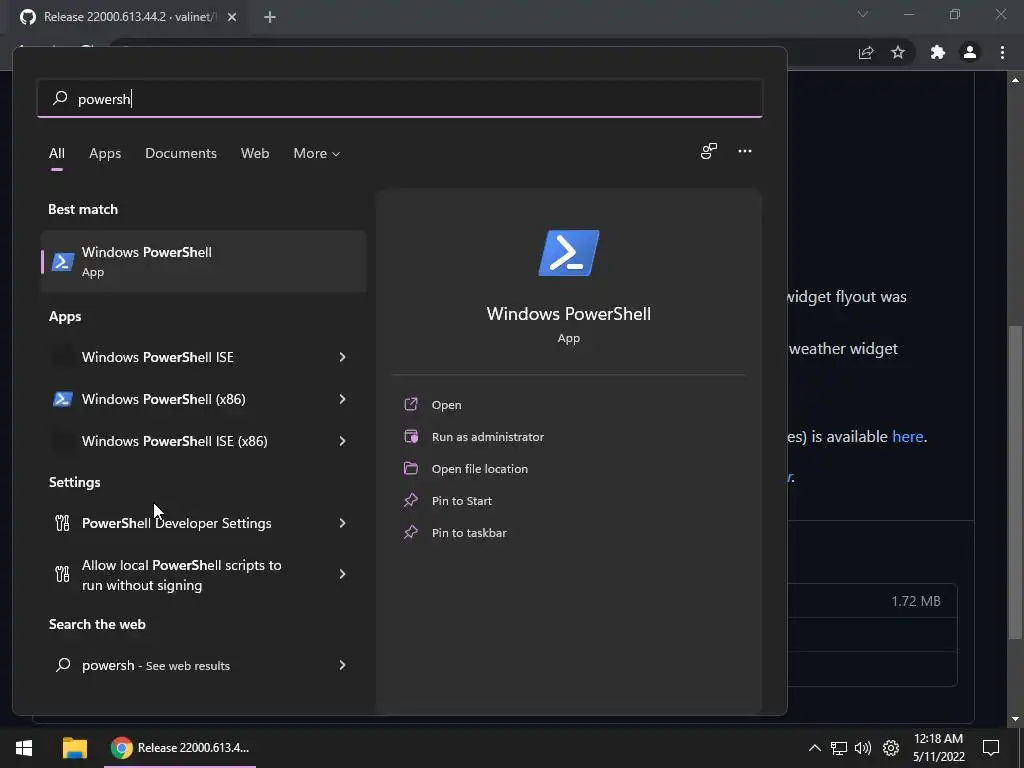Click the large PowerShell logo in preview pane
Image resolution: width=1024 pixels, height=768 pixels.
tap(568, 253)
